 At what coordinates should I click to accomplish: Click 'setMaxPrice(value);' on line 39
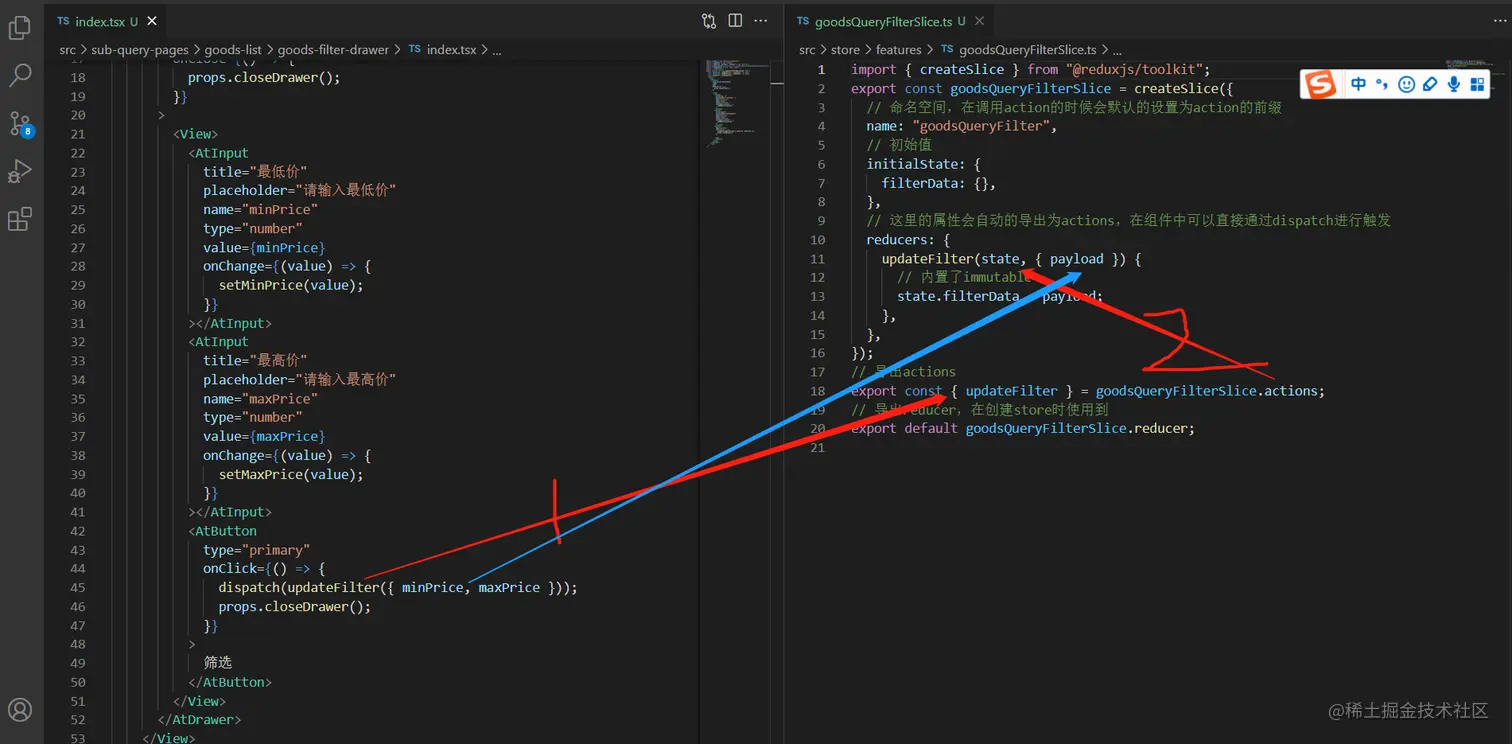pos(291,474)
